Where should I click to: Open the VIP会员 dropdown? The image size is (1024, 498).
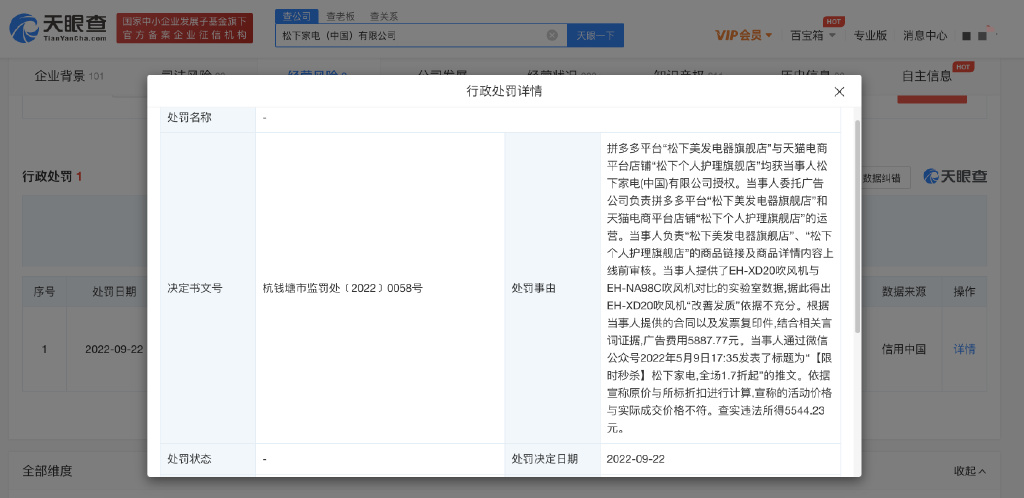[744, 35]
